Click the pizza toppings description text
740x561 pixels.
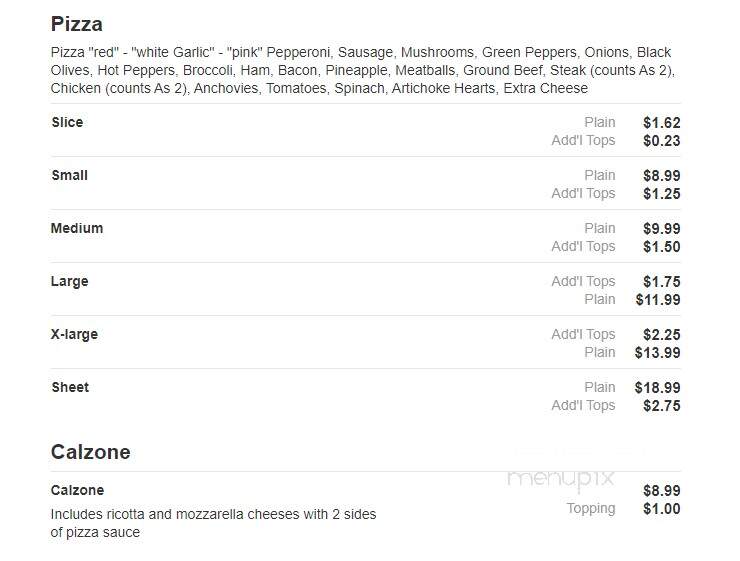coord(362,70)
